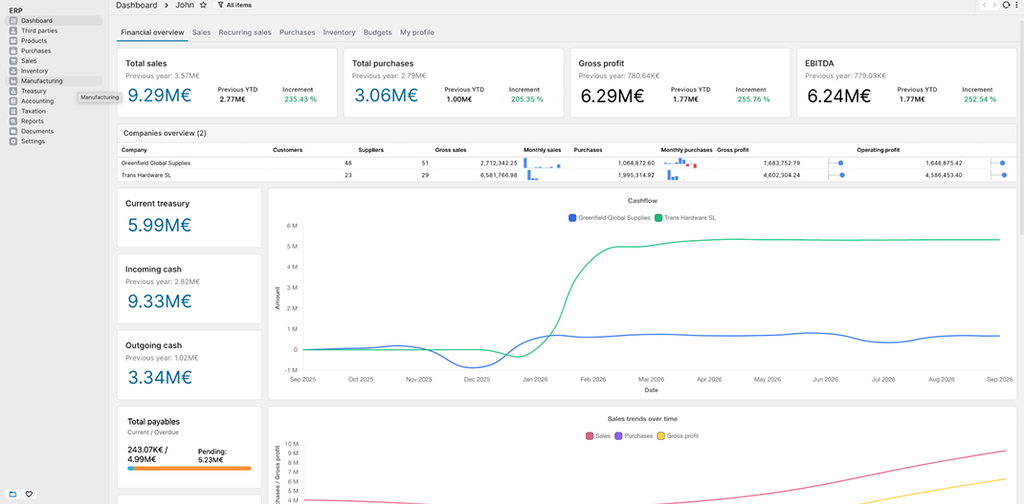Viewport: 1024px width, 504px height.
Task: Toggle Trans Hardware SL series in Cashflow legend
Action: tap(685, 218)
